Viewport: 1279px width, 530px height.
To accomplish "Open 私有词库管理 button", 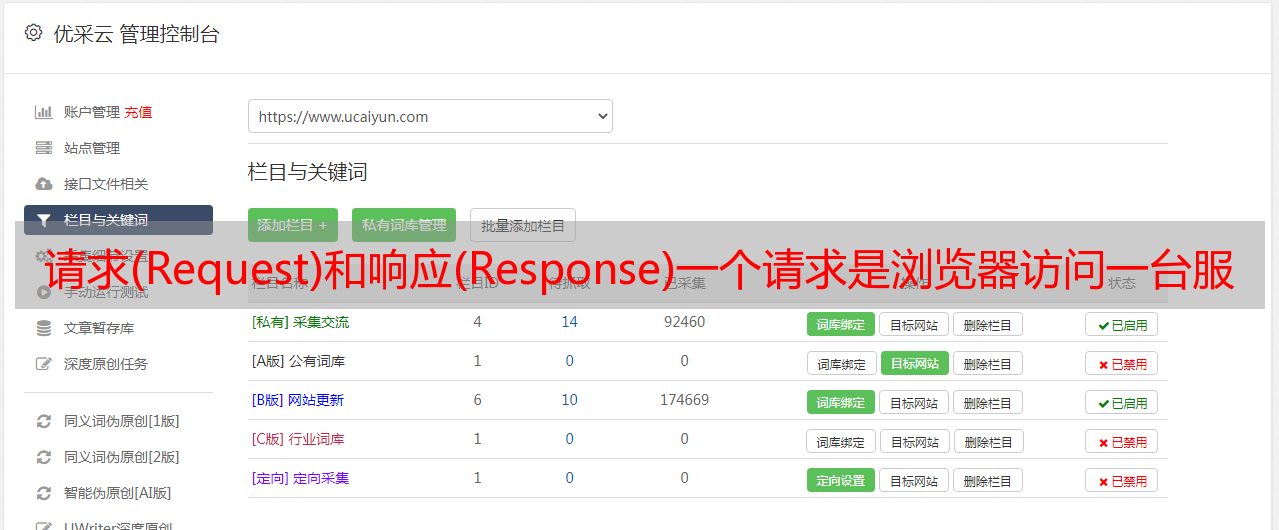I will coord(404,225).
